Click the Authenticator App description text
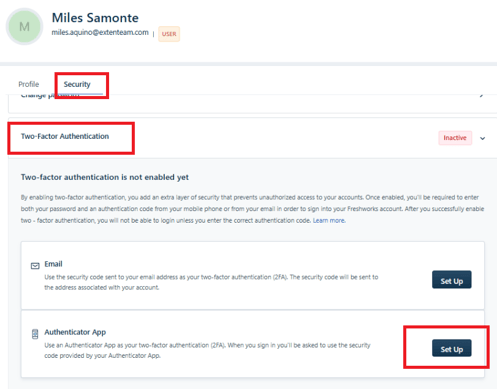The height and width of the screenshot is (389, 497). (207, 350)
